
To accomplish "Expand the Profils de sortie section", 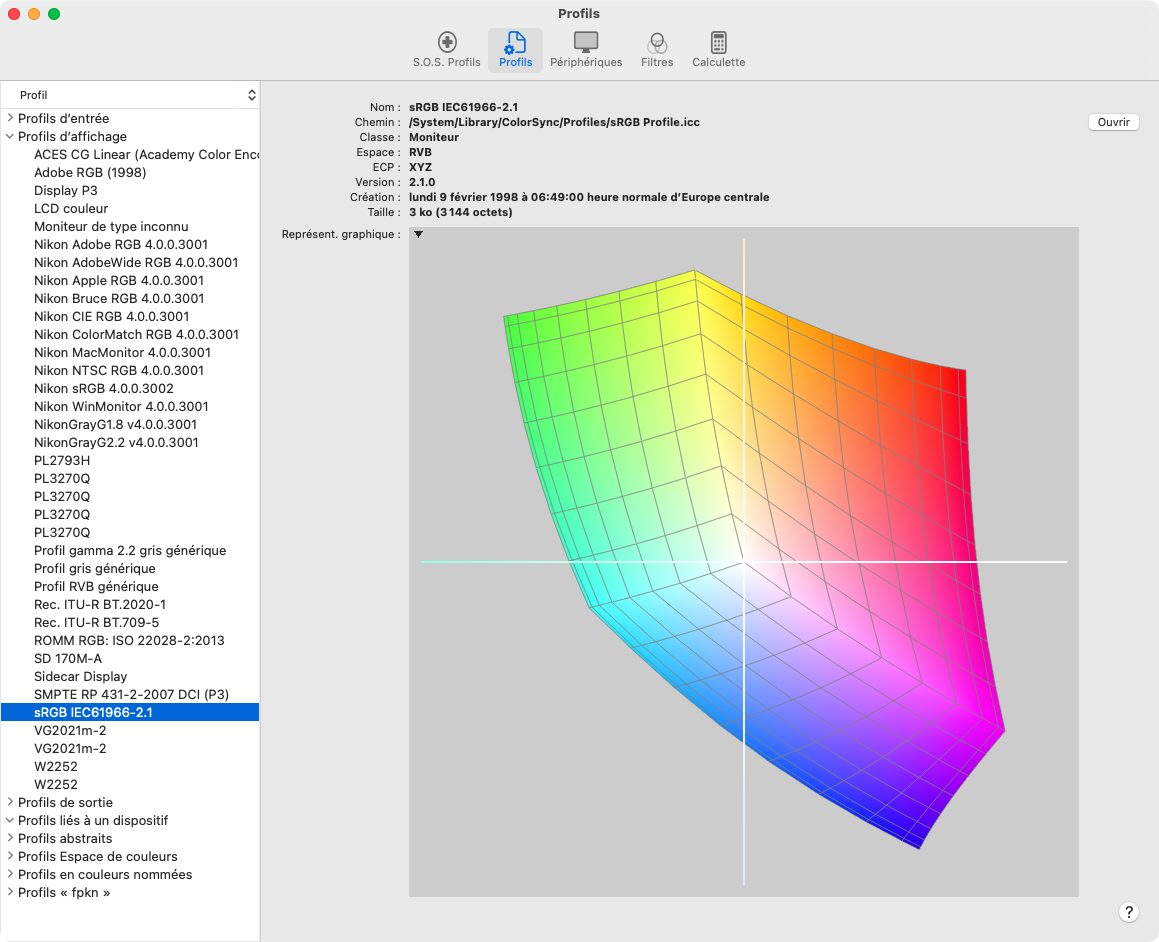I will point(10,802).
